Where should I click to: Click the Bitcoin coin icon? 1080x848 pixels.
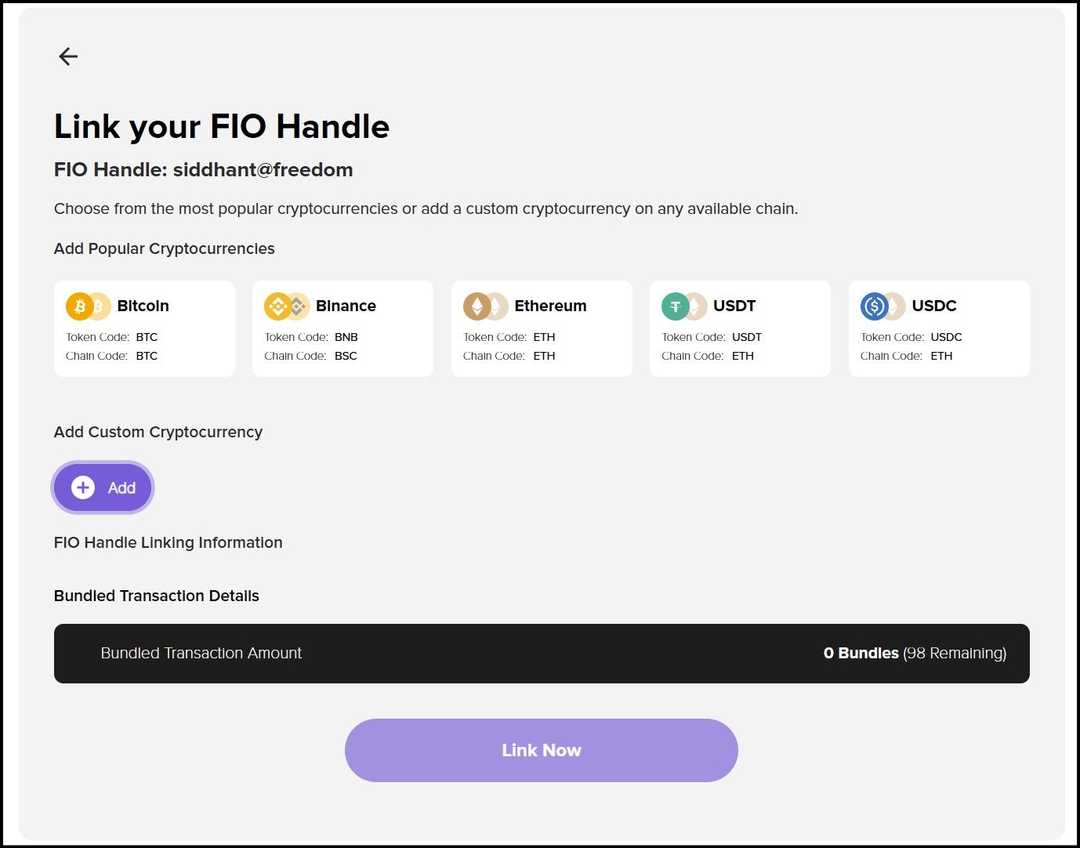click(x=82, y=306)
